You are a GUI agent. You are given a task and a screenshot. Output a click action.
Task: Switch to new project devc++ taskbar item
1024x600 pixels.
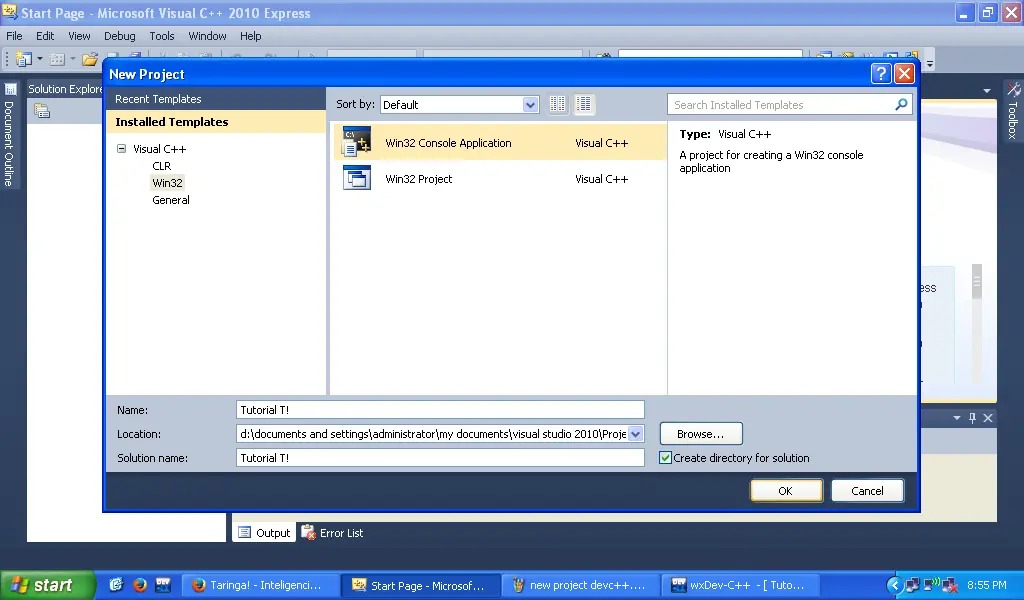tap(580, 585)
